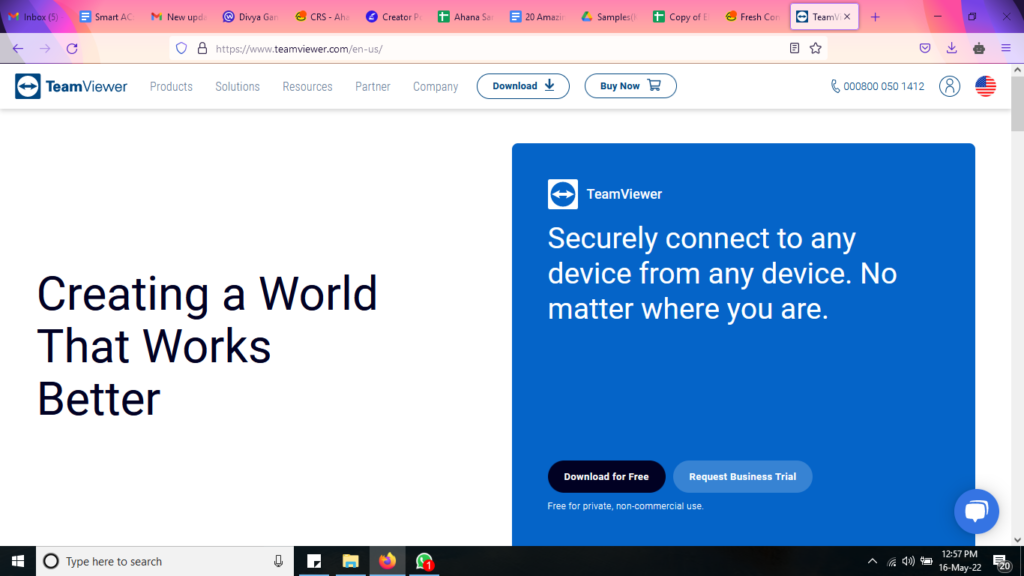Click the scrollbar down arrow
1024x576 pixels.
1017,540
